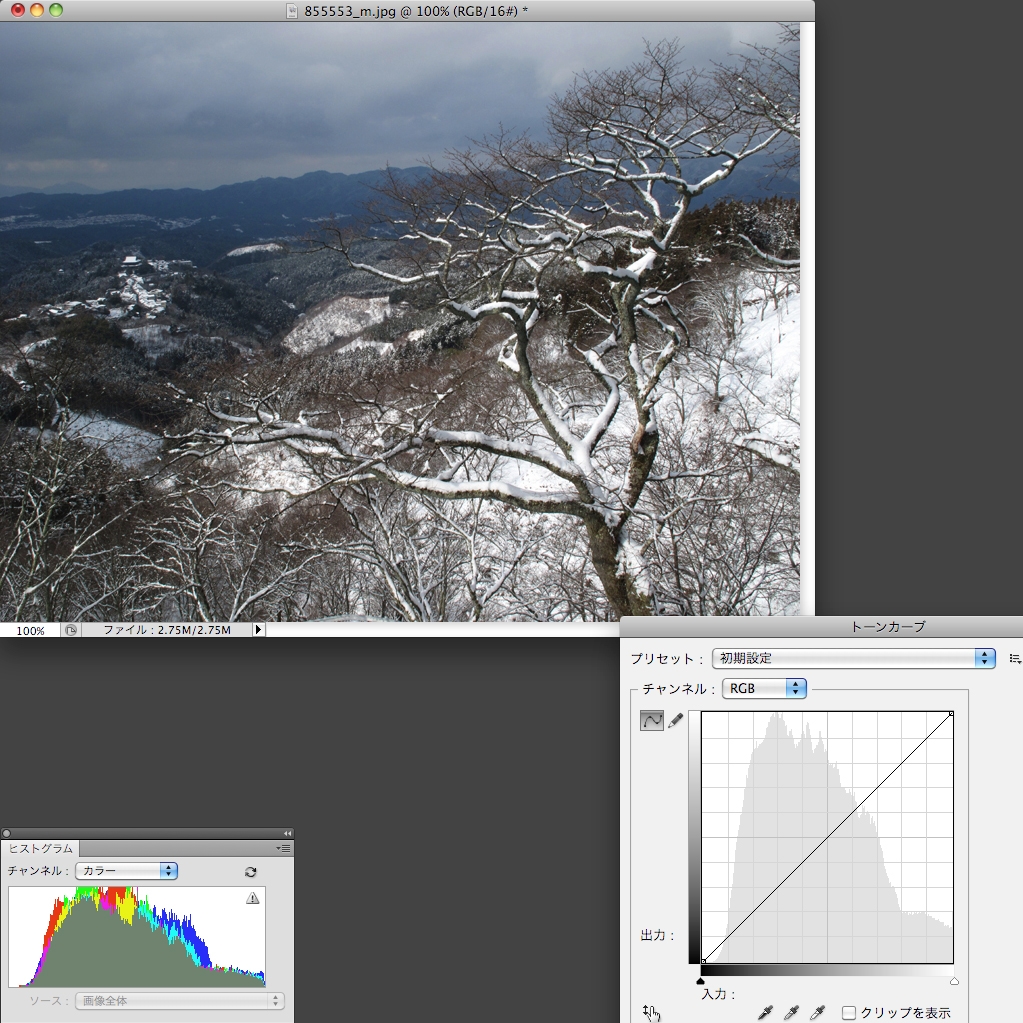Click the トーンカーブ dialog title bar
1023x1023 pixels.
click(x=821, y=626)
